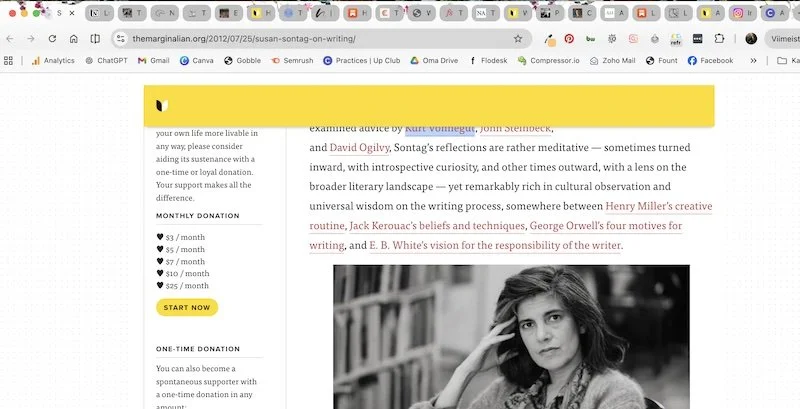The width and height of the screenshot is (800, 409).
Task: Open the Zoho Mail bookmark
Action: coord(613,61)
